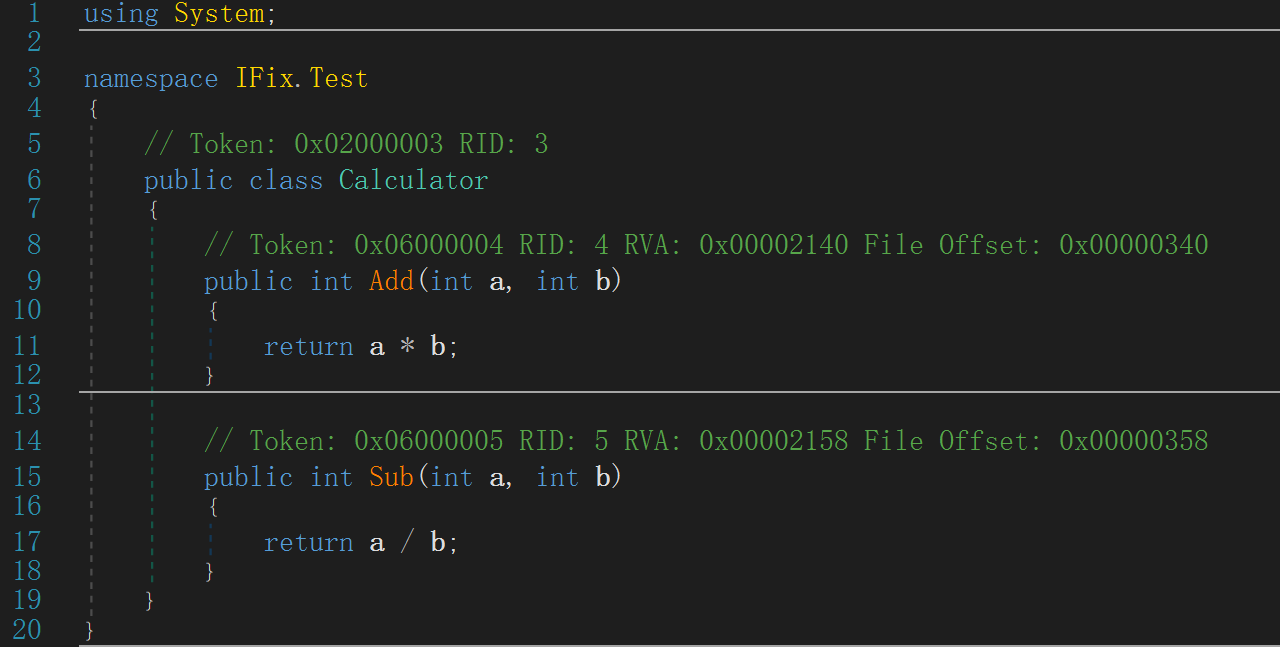Click the Calculator class name
Image resolution: width=1280 pixels, height=647 pixels.
click(x=412, y=180)
